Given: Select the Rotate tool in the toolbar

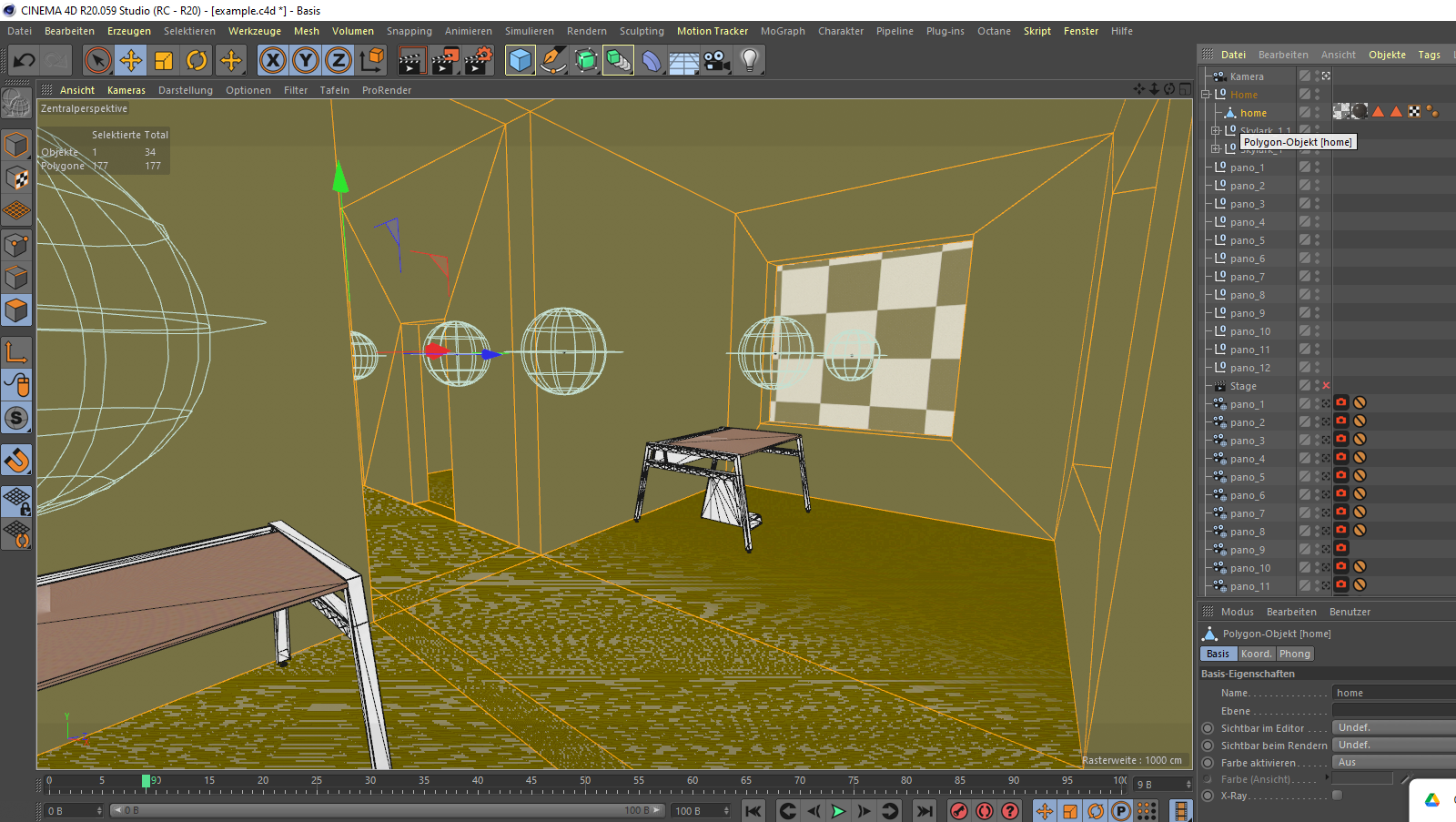Looking at the screenshot, I should (x=197, y=60).
